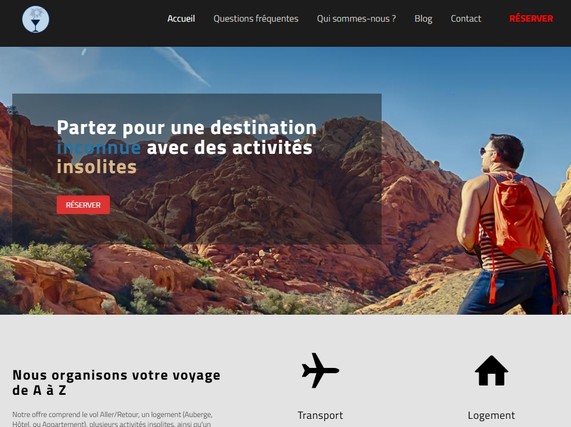Click the Transport label
The width and height of the screenshot is (571, 427).
point(320,415)
